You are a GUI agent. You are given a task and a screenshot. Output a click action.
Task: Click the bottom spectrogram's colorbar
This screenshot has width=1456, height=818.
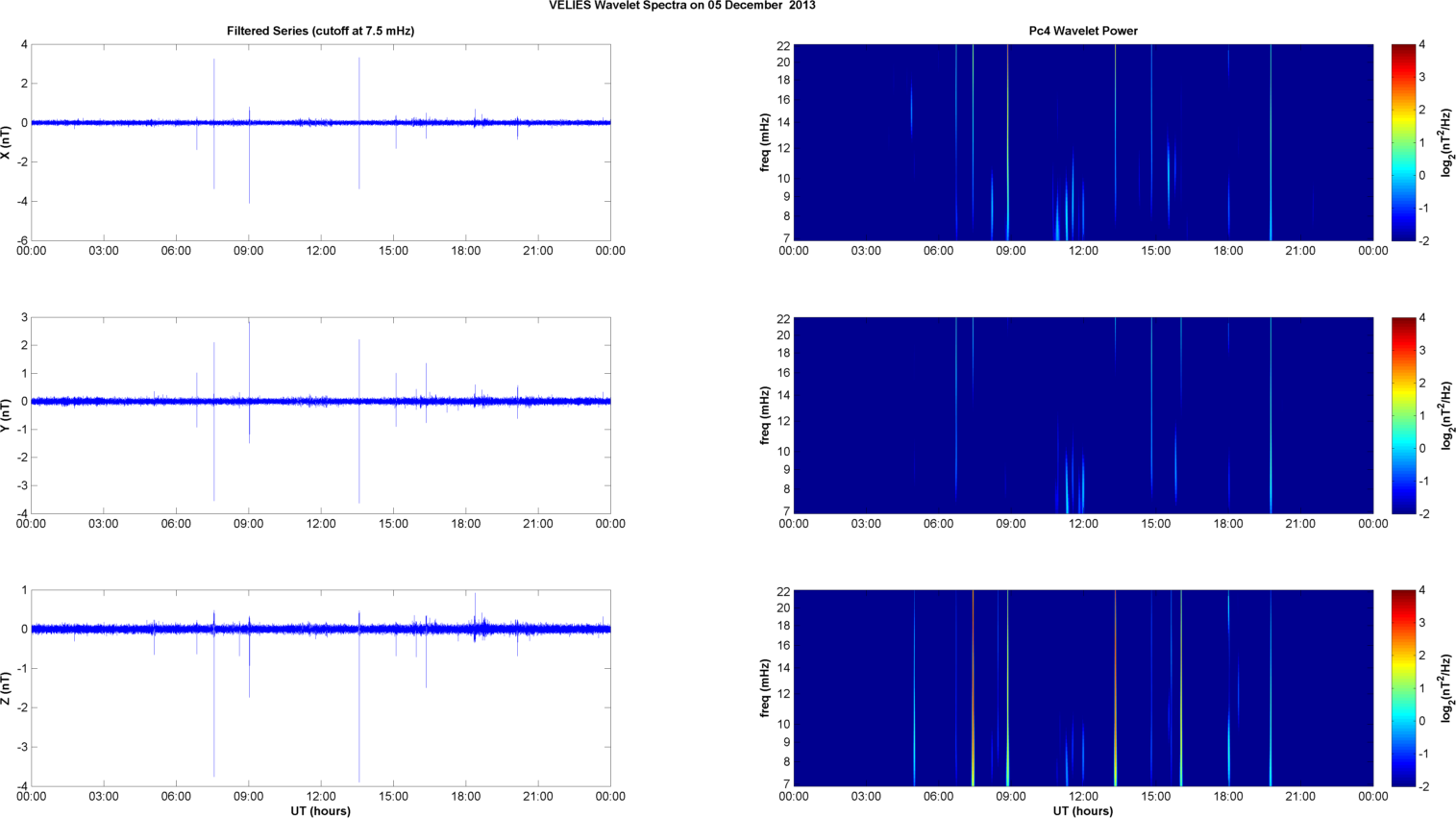click(x=1403, y=688)
